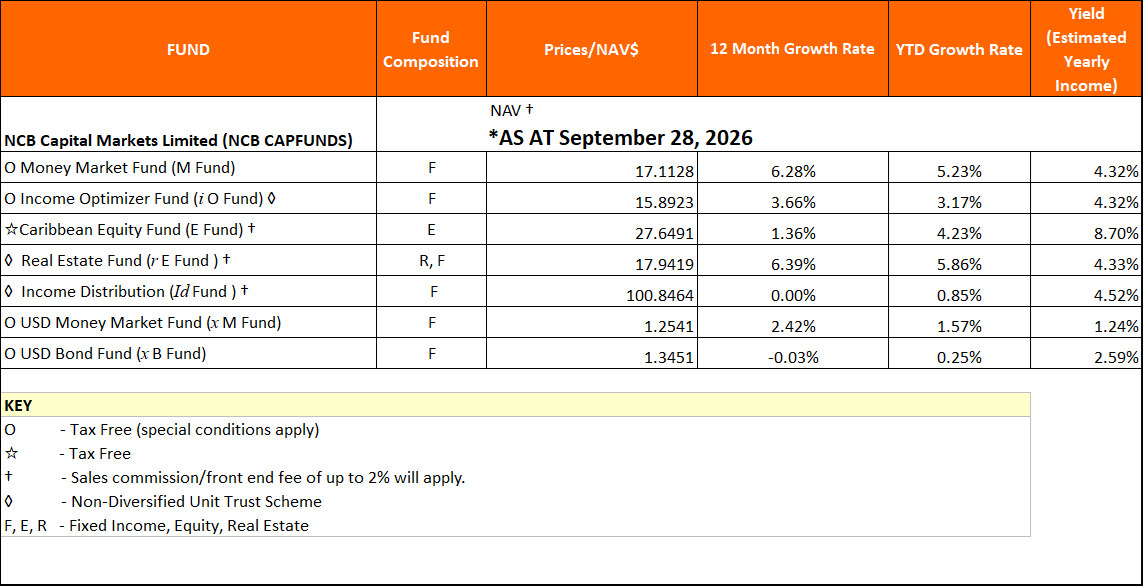The image size is (1145, 586).
Task: Select the 12 month growth -0.03%
Action: coord(791,357)
